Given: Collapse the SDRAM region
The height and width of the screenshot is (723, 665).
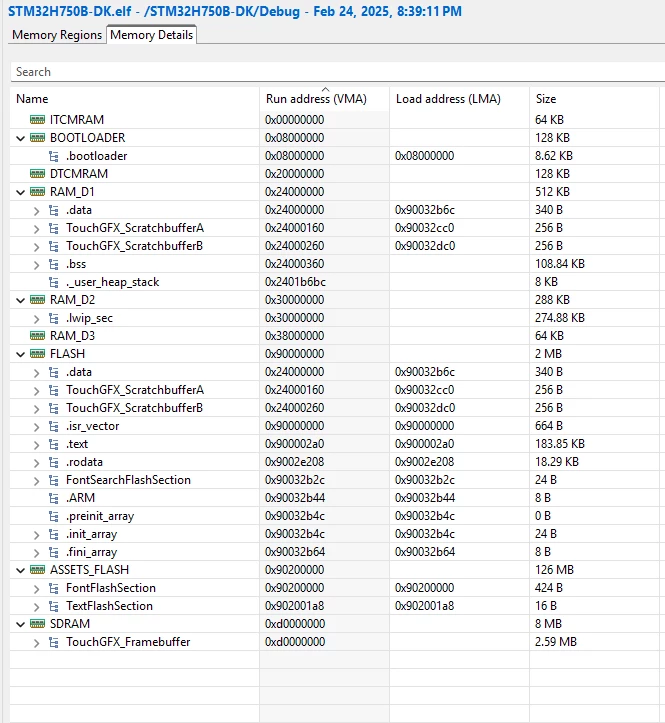Looking at the screenshot, I should coord(20,624).
